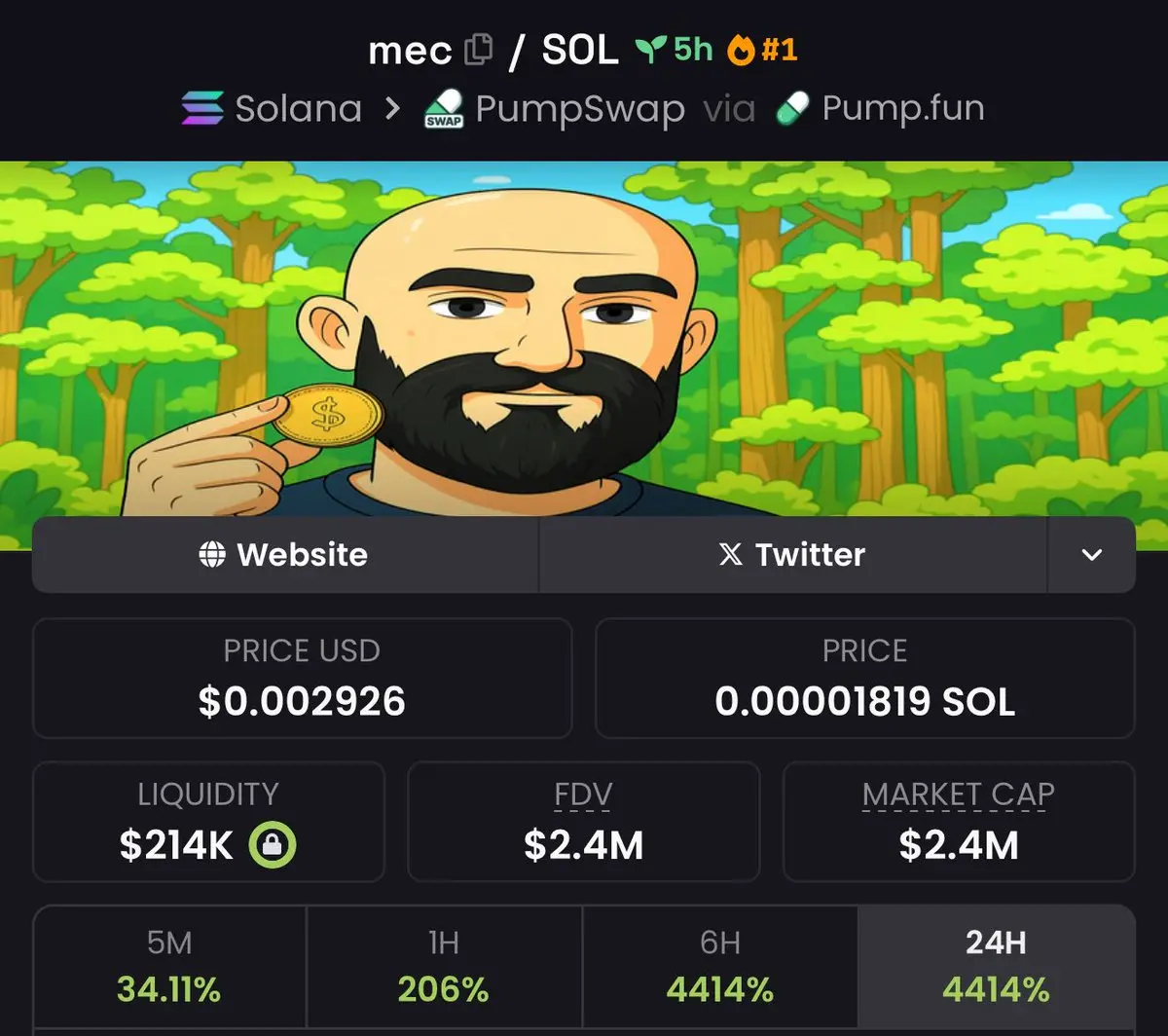Open the Twitter link button
Screen dimensions: 1168x1036
click(x=793, y=555)
